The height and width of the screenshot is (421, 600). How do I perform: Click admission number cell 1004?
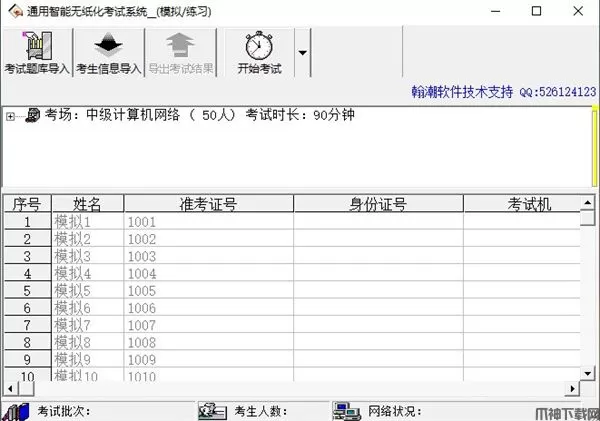click(209, 273)
